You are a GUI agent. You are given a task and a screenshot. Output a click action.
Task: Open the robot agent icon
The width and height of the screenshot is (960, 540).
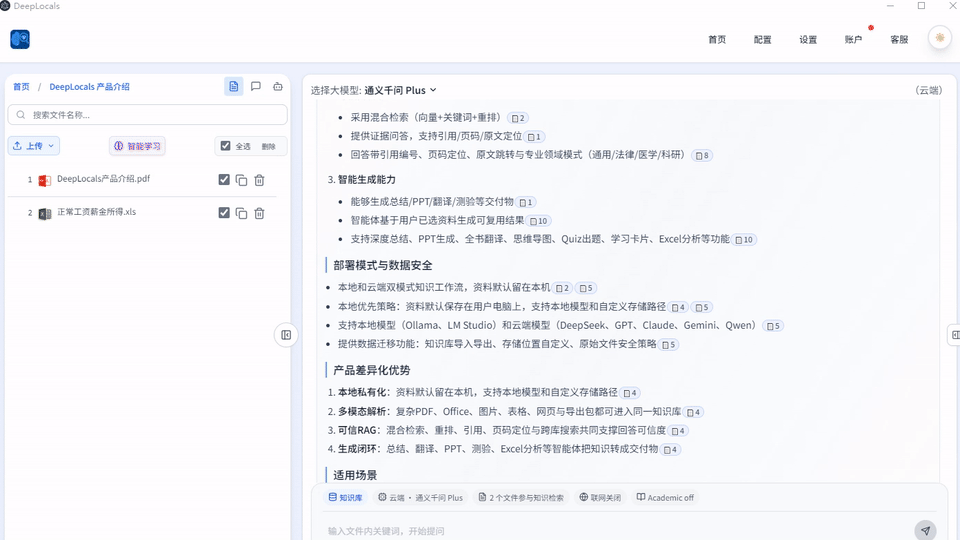click(x=278, y=86)
